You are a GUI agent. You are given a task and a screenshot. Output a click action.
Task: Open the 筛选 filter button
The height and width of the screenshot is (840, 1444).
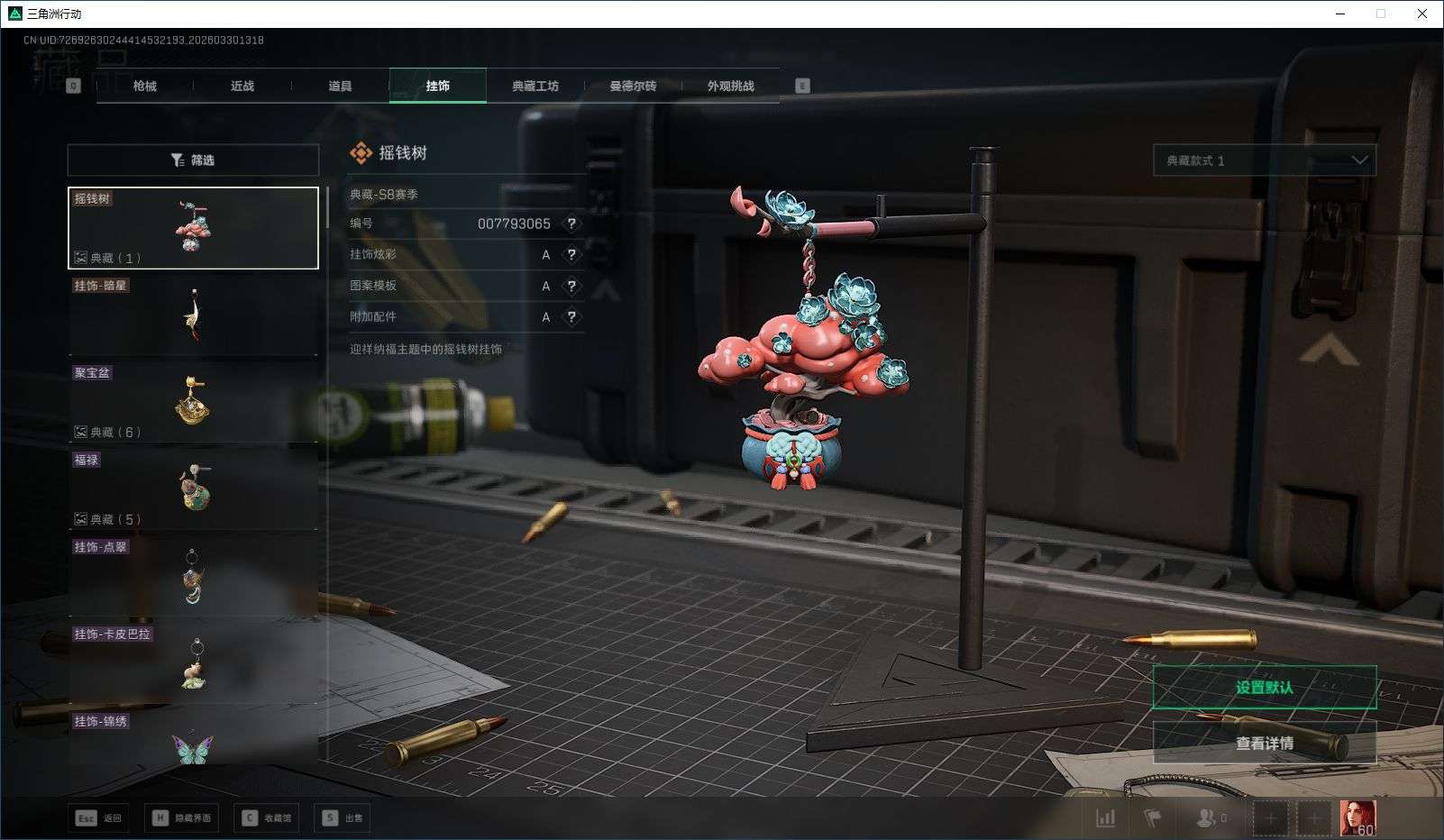click(193, 160)
